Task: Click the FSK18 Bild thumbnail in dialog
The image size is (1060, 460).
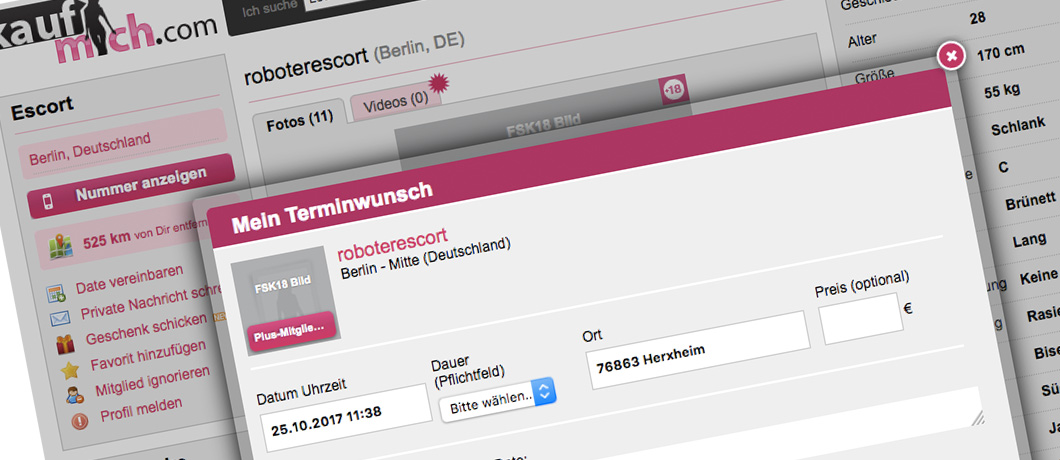Action: [x=285, y=301]
